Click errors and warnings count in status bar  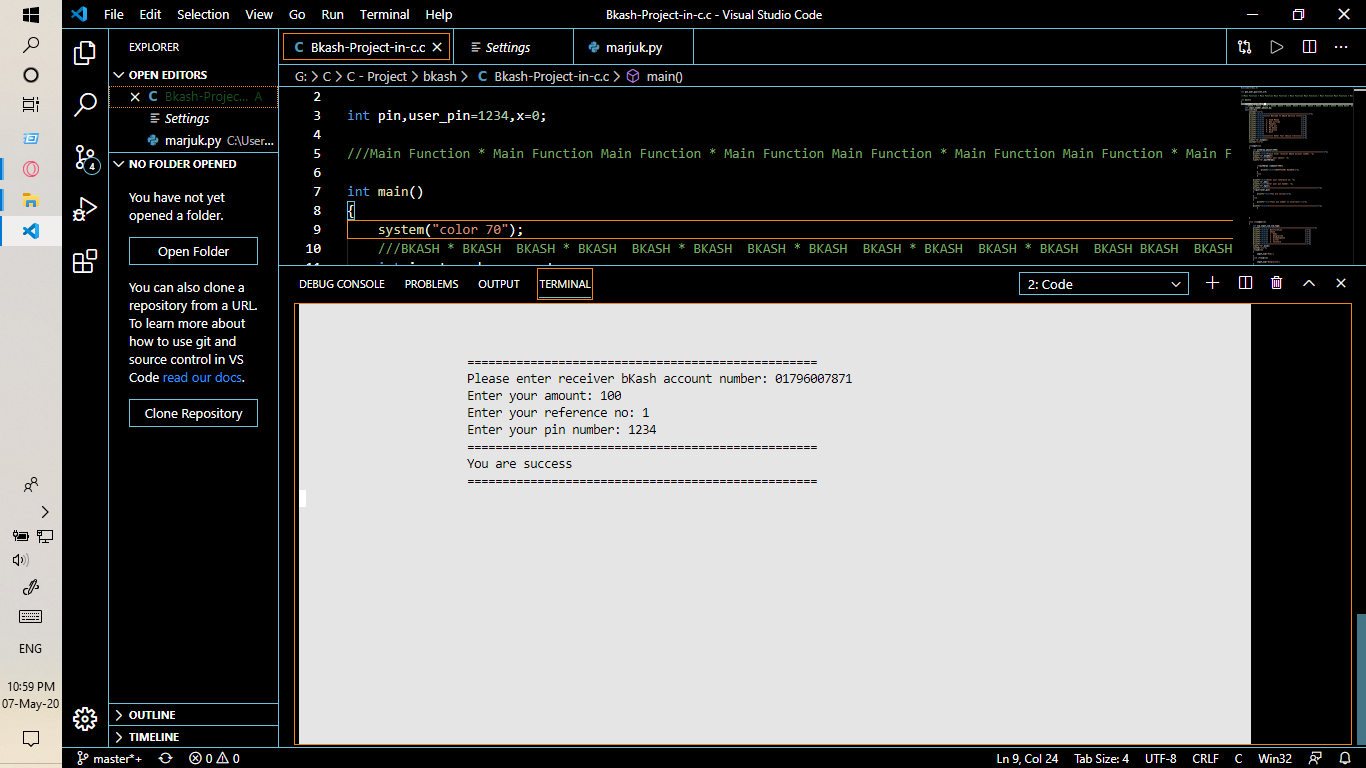(x=214, y=758)
